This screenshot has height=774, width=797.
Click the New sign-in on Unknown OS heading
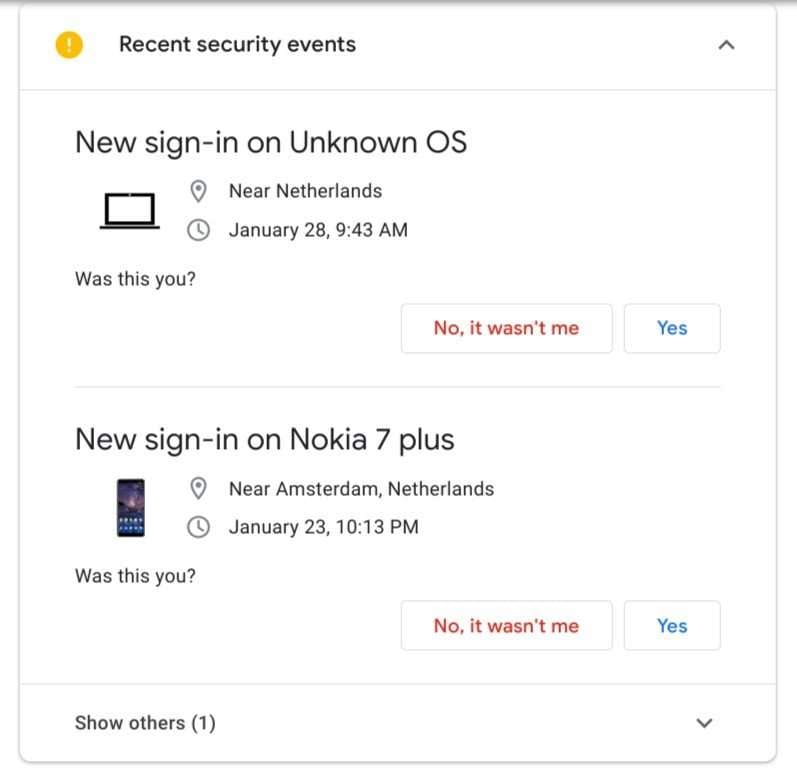click(271, 142)
